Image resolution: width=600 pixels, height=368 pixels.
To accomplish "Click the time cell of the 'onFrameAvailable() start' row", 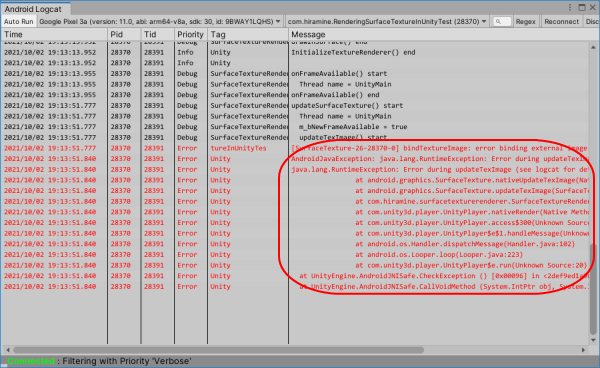I will tap(50, 73).
